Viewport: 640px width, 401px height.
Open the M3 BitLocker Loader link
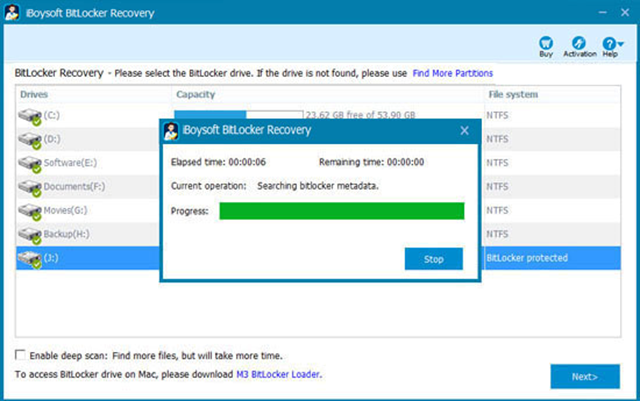click(x=279, y=374)
